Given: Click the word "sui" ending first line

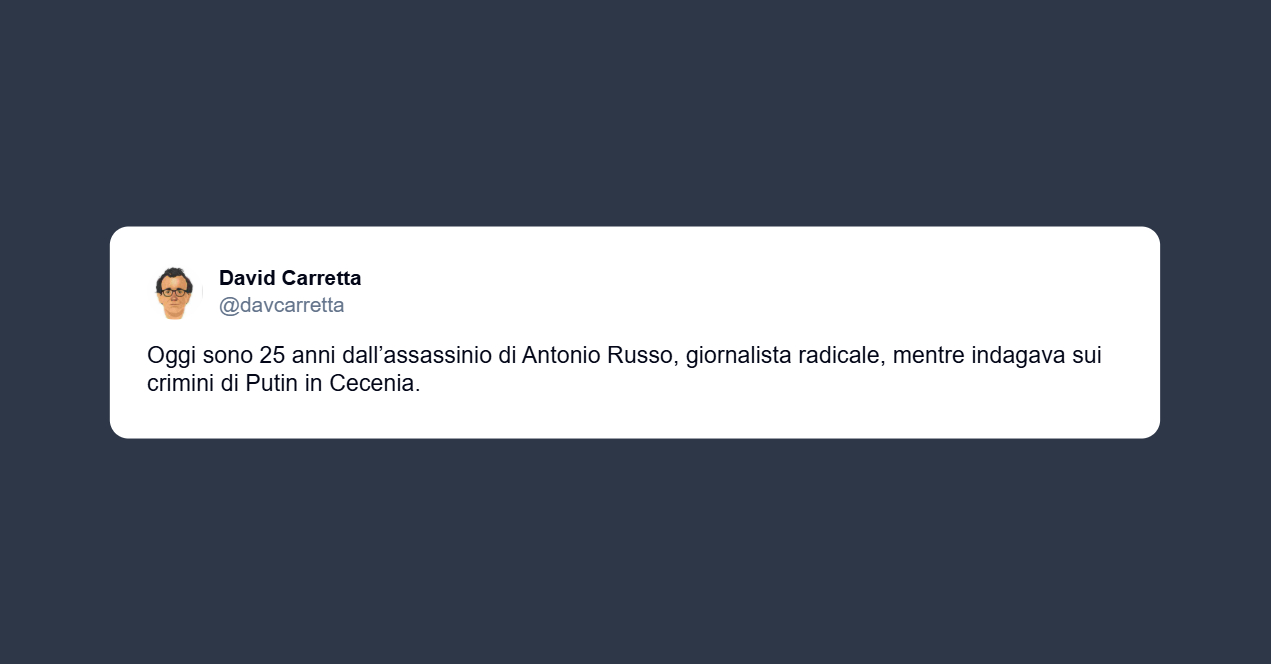Looking at the screenshot, I should [x=1087, y=356].
